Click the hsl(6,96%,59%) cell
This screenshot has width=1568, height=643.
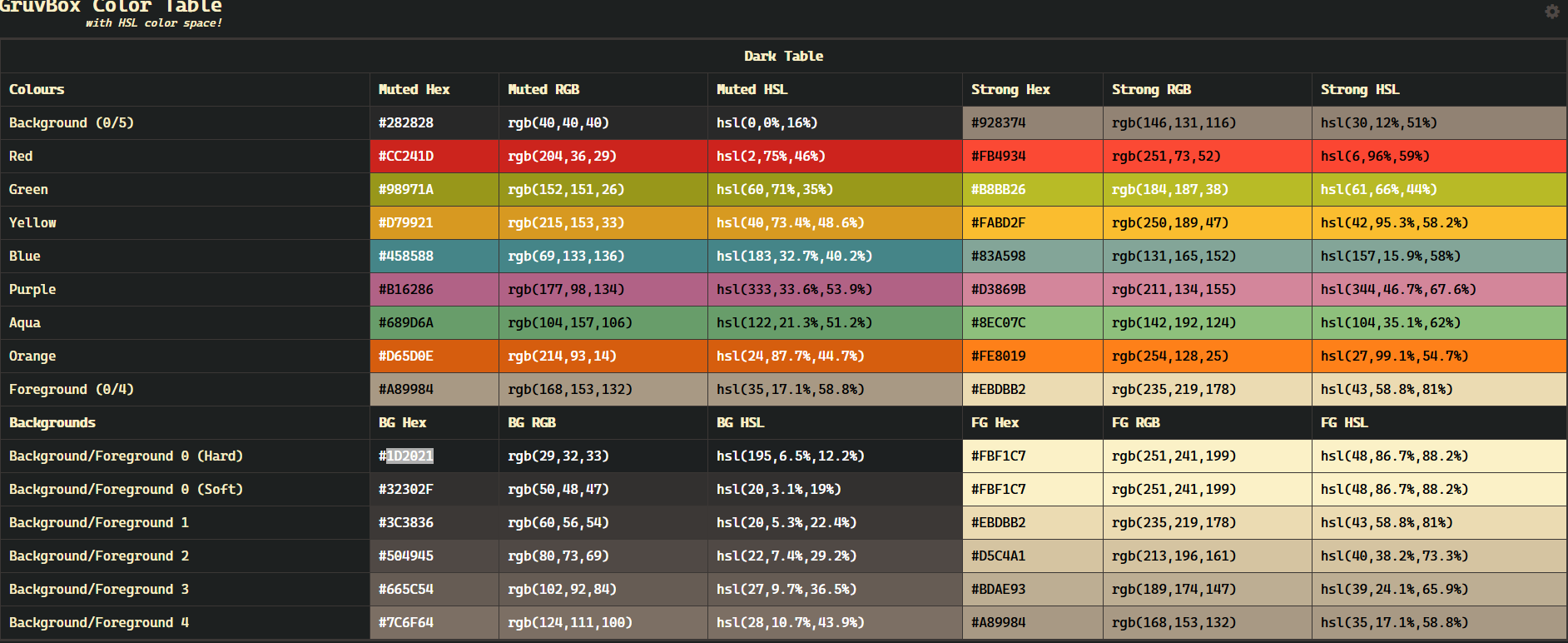1439,156
